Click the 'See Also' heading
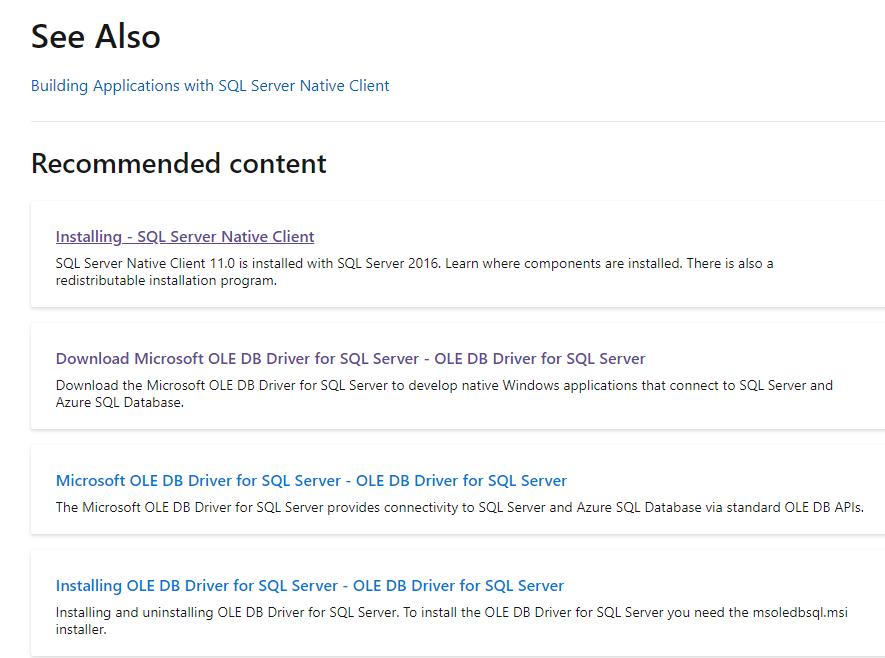The width and height of the screenshot is (885, 658). (x=96, y=37)
